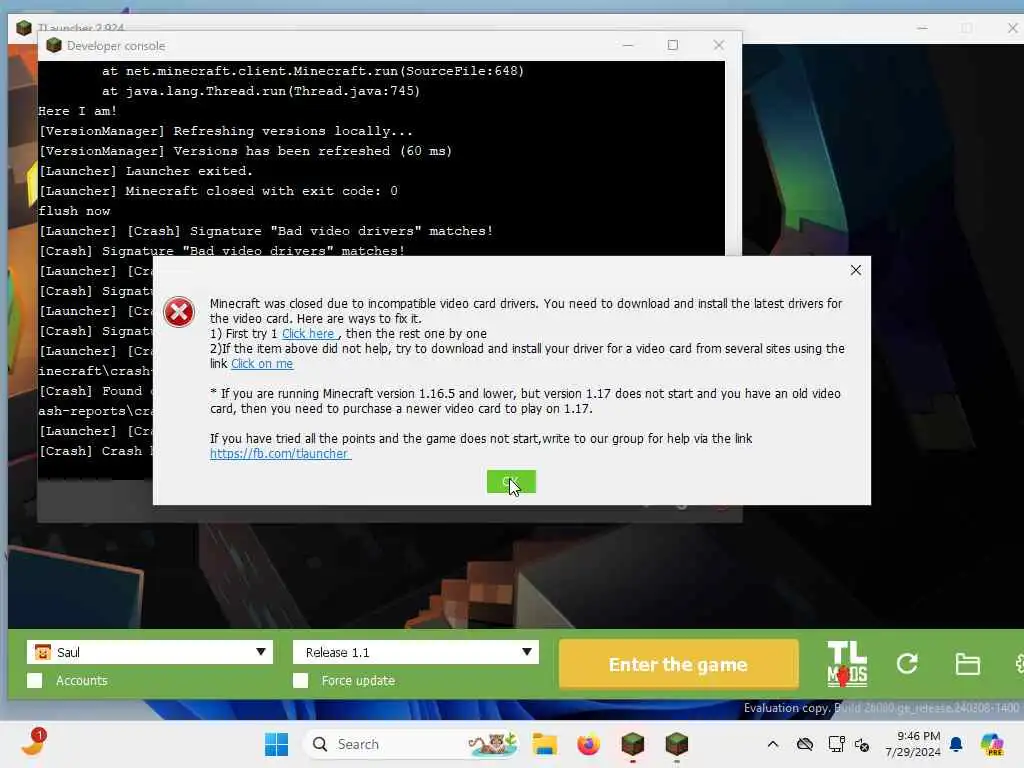
Task: Open the game folder icon in TLauncher
Action: (967, 664)
